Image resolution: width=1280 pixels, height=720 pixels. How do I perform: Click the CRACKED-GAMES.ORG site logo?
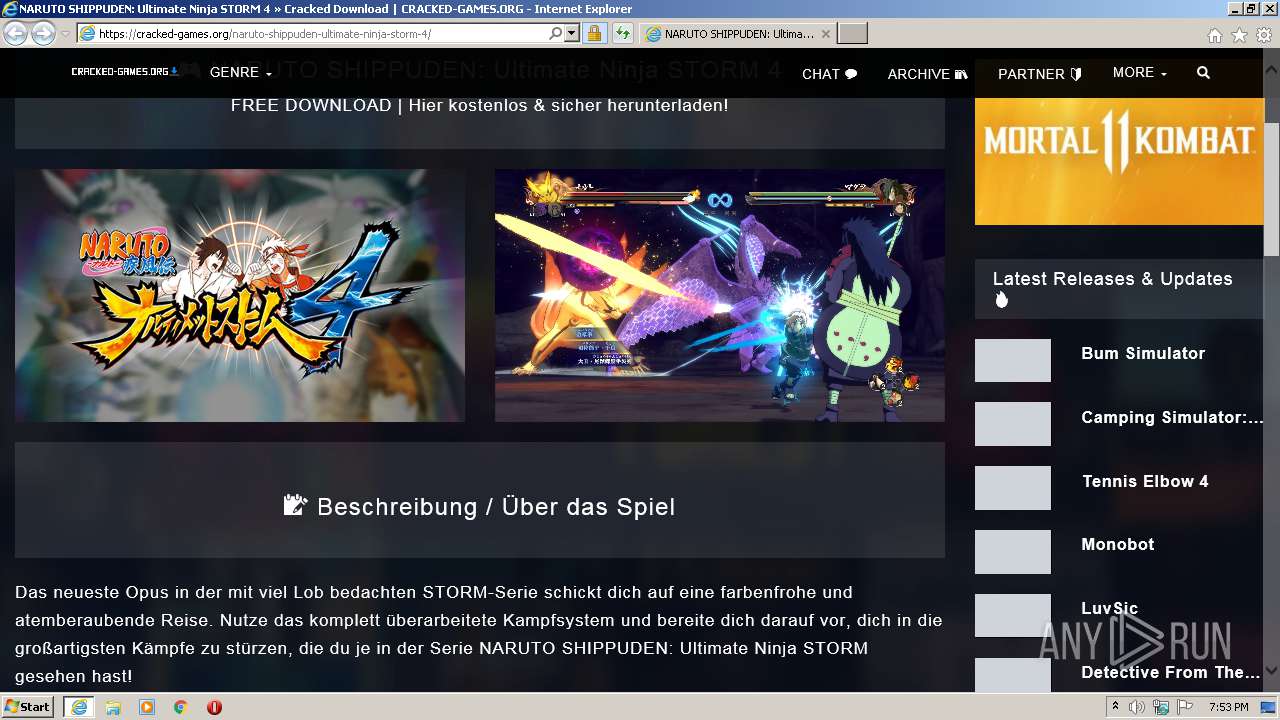coord(125,72)
